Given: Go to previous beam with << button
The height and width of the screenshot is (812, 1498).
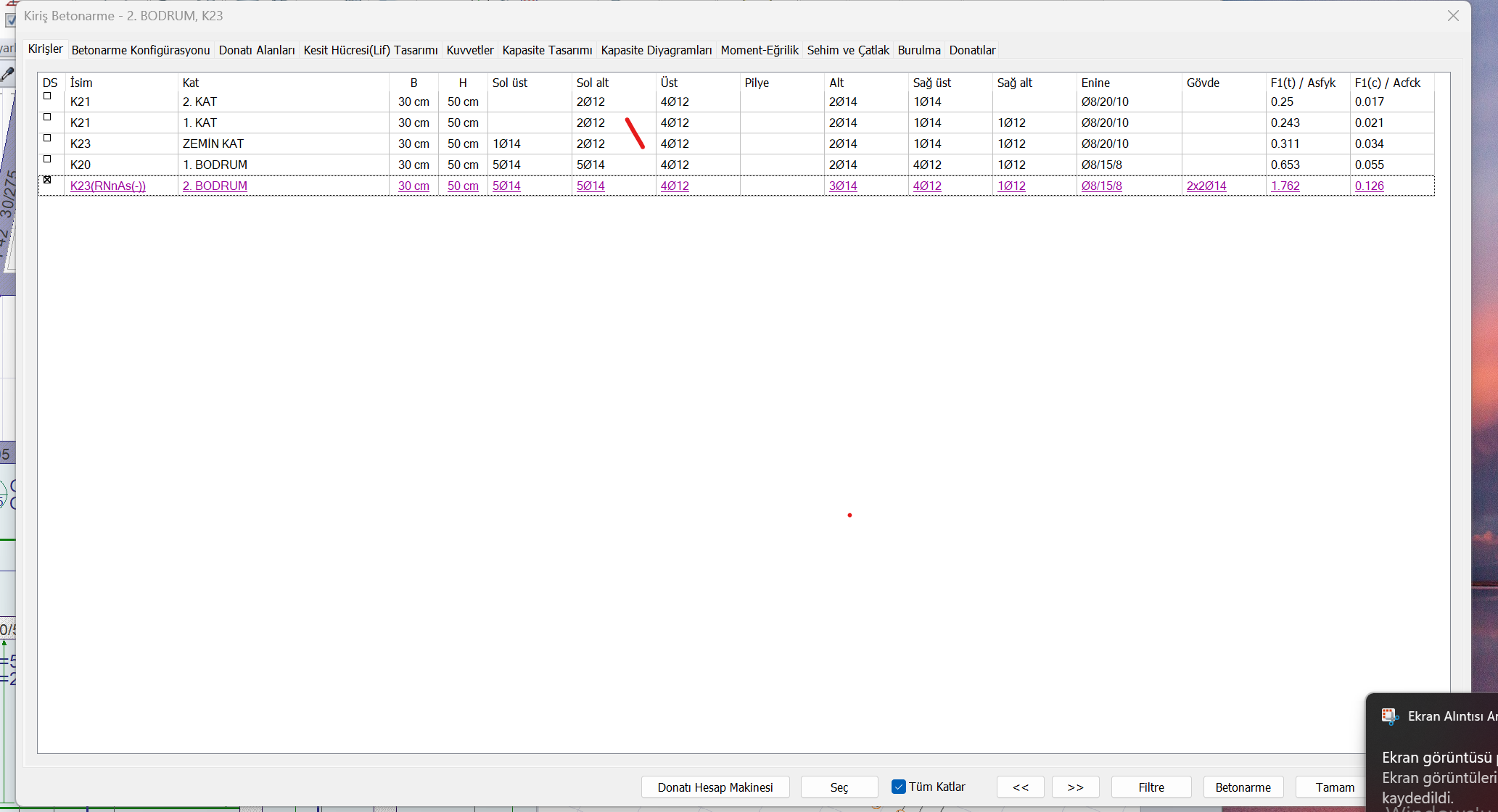Looking at the screenshot, I should (1020, 787).
